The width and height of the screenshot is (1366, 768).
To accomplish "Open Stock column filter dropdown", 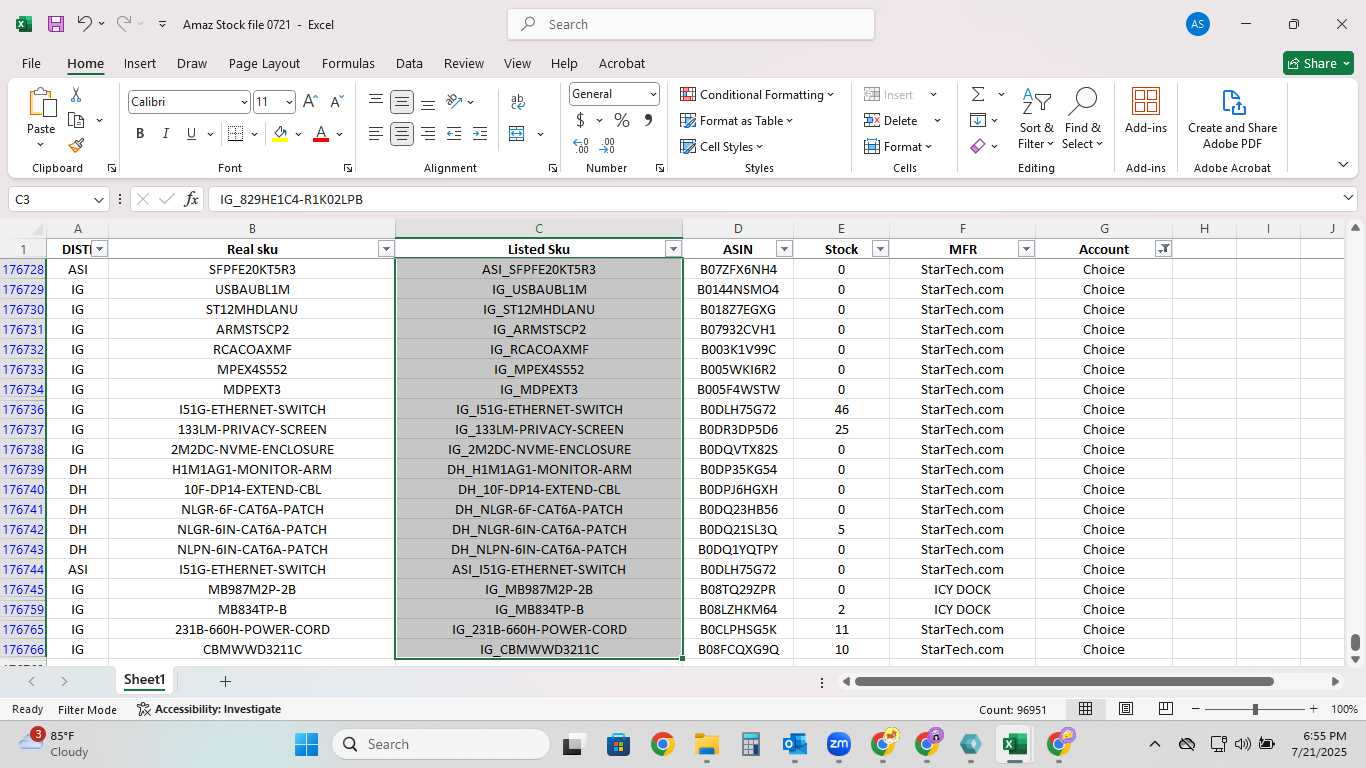I will [x=880, y=249].
